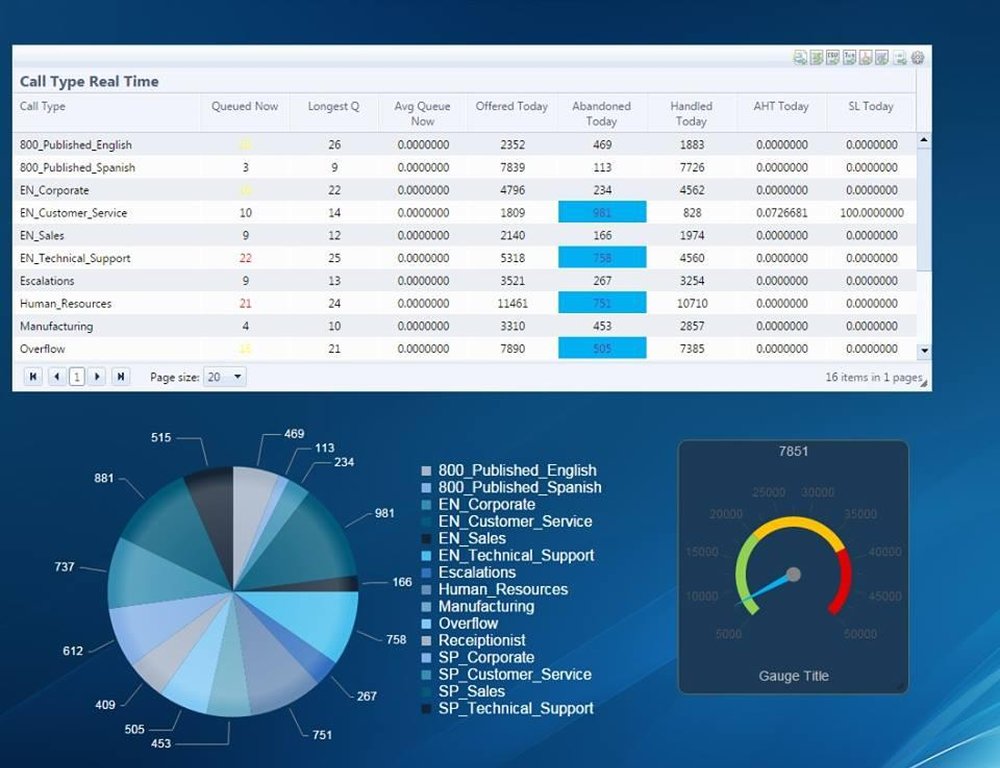Click the 100.0000000 SL Today value
The width and height of the screenshot is (1000, 768).
(x=872, y=213)
